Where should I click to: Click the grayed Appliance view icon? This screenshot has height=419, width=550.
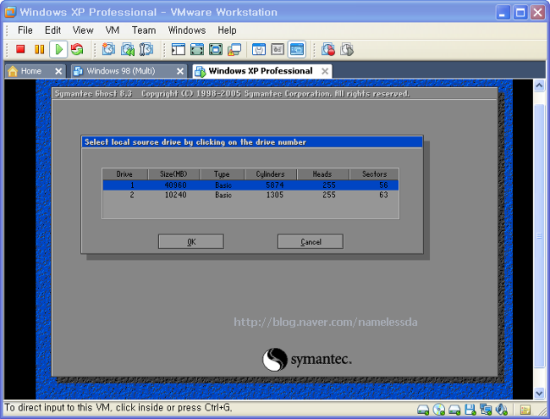pyautogui.click(x=277, y=49)
